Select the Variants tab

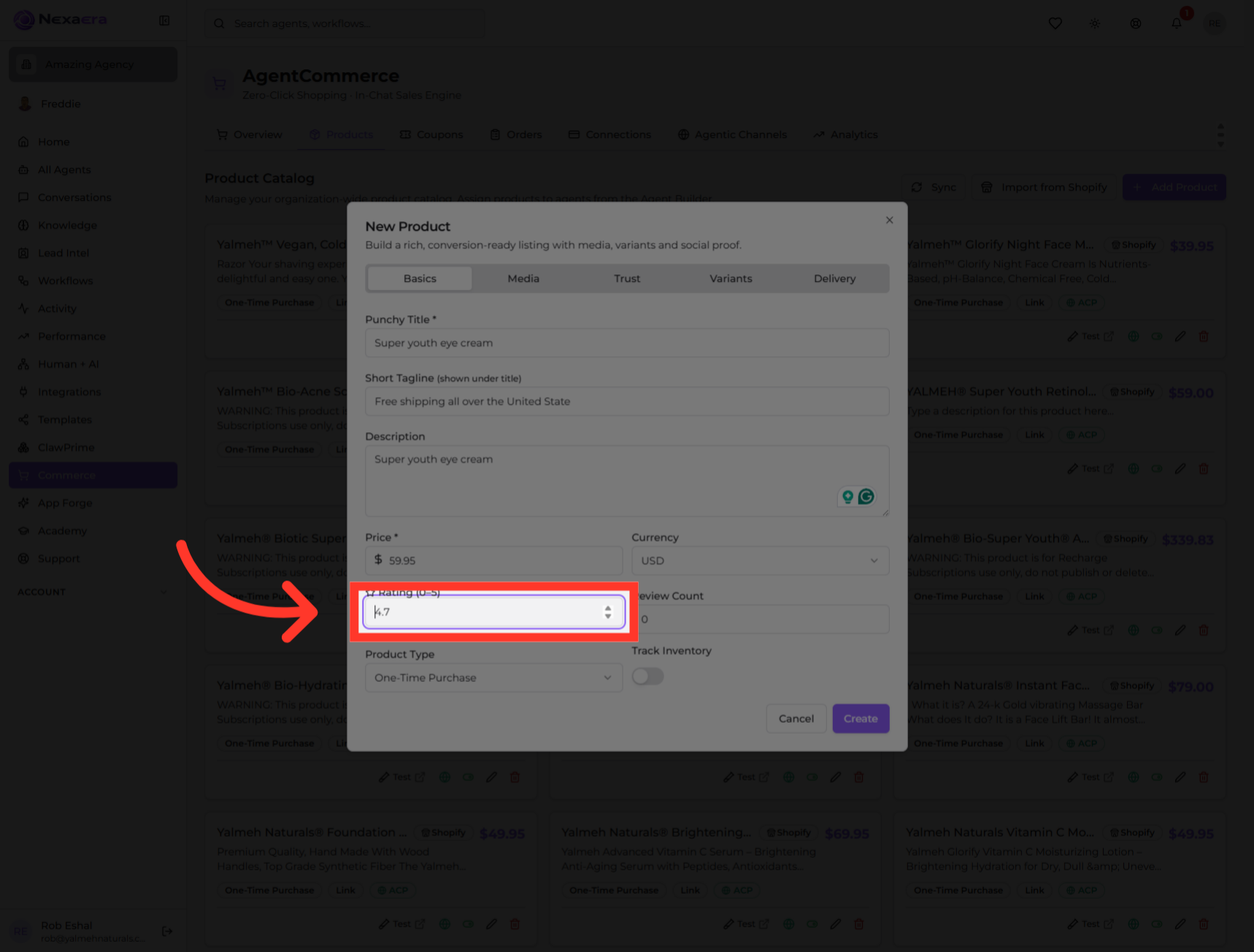[731, 278]
